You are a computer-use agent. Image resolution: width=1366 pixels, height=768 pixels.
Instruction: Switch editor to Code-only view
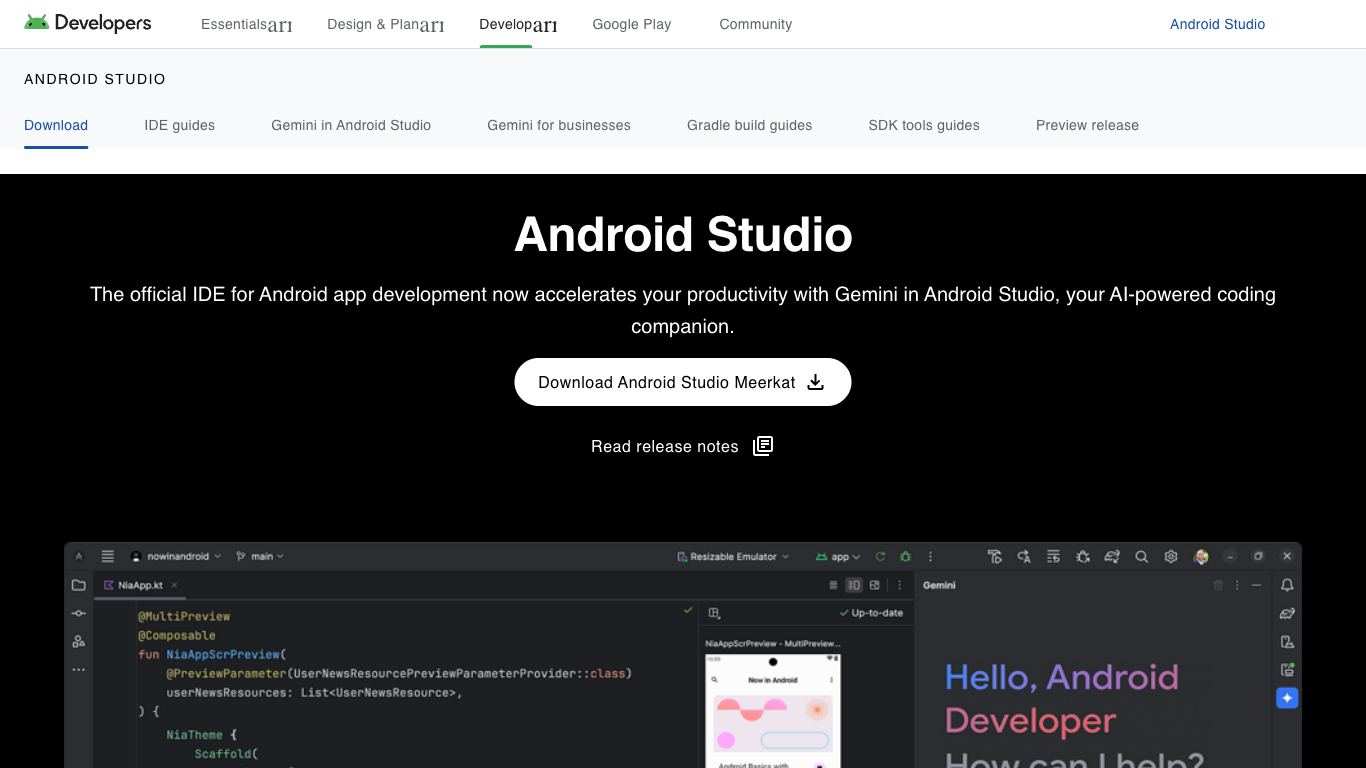[834, 585]
